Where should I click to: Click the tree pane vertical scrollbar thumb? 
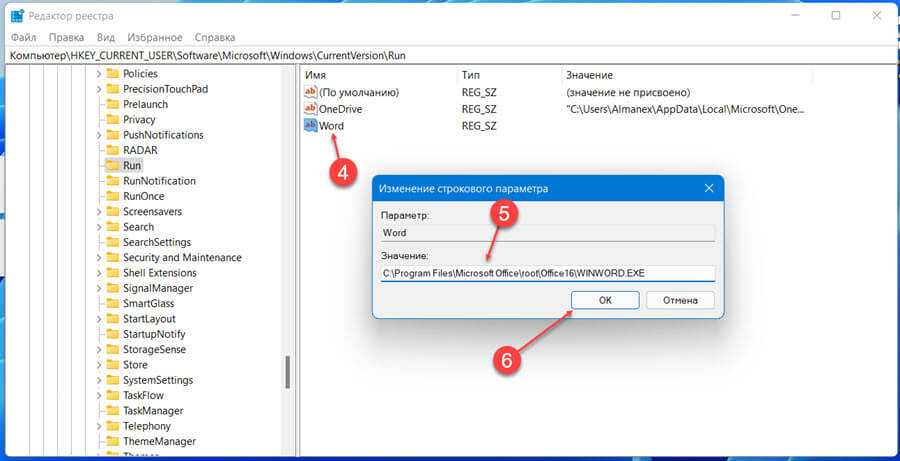click(288, 373)
